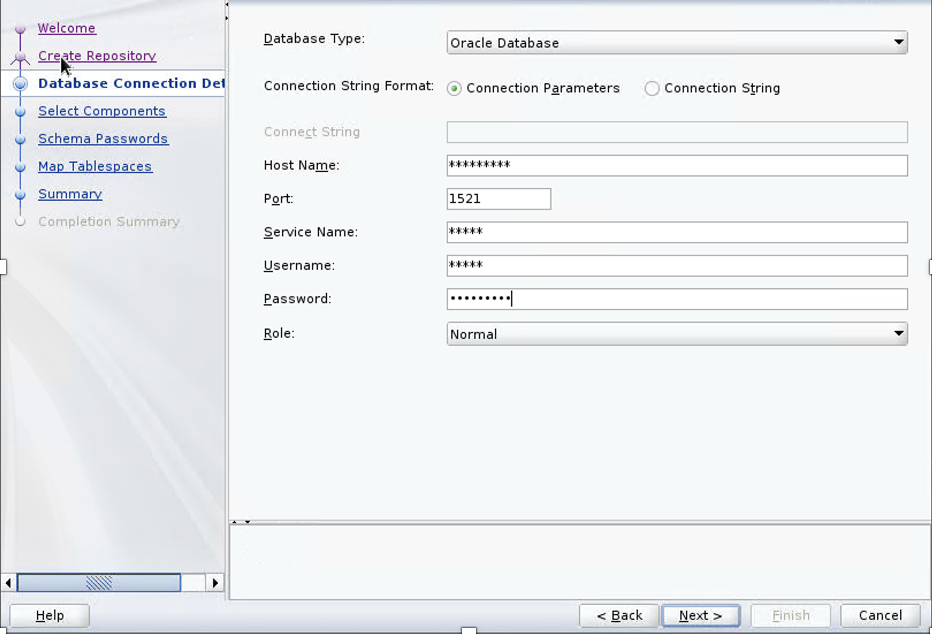Click the sidebar horizontal scrollbar thumb

pyautogui.click(x=99, y=583)
